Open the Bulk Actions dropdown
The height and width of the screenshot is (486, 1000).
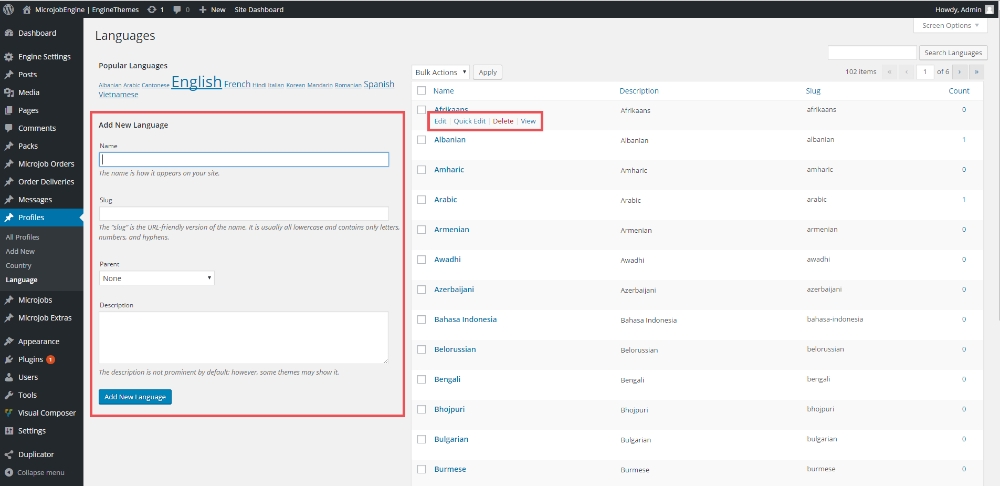[x=441, y=72]
